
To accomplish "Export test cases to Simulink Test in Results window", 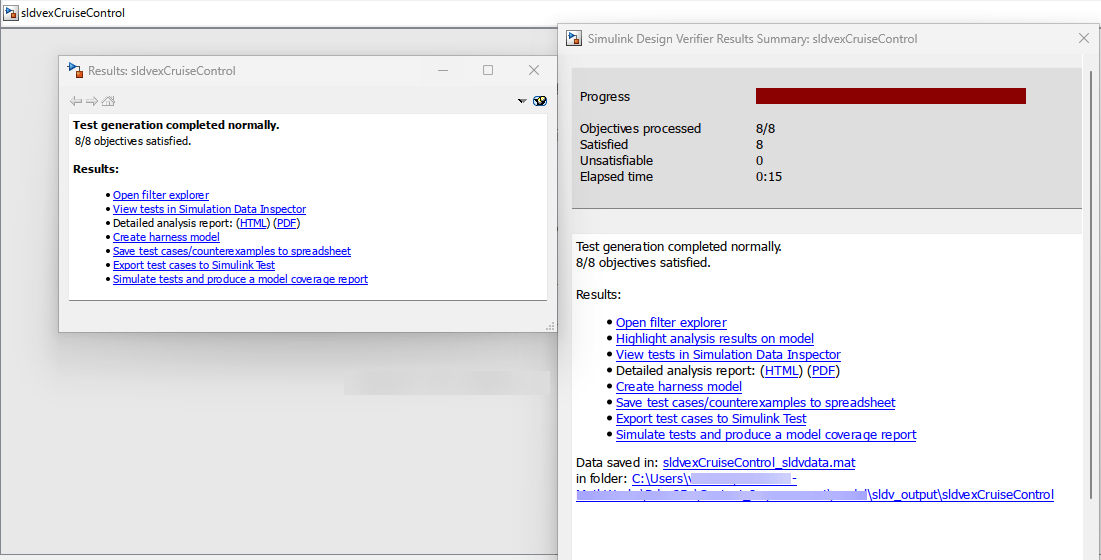I will pos(193,265).
